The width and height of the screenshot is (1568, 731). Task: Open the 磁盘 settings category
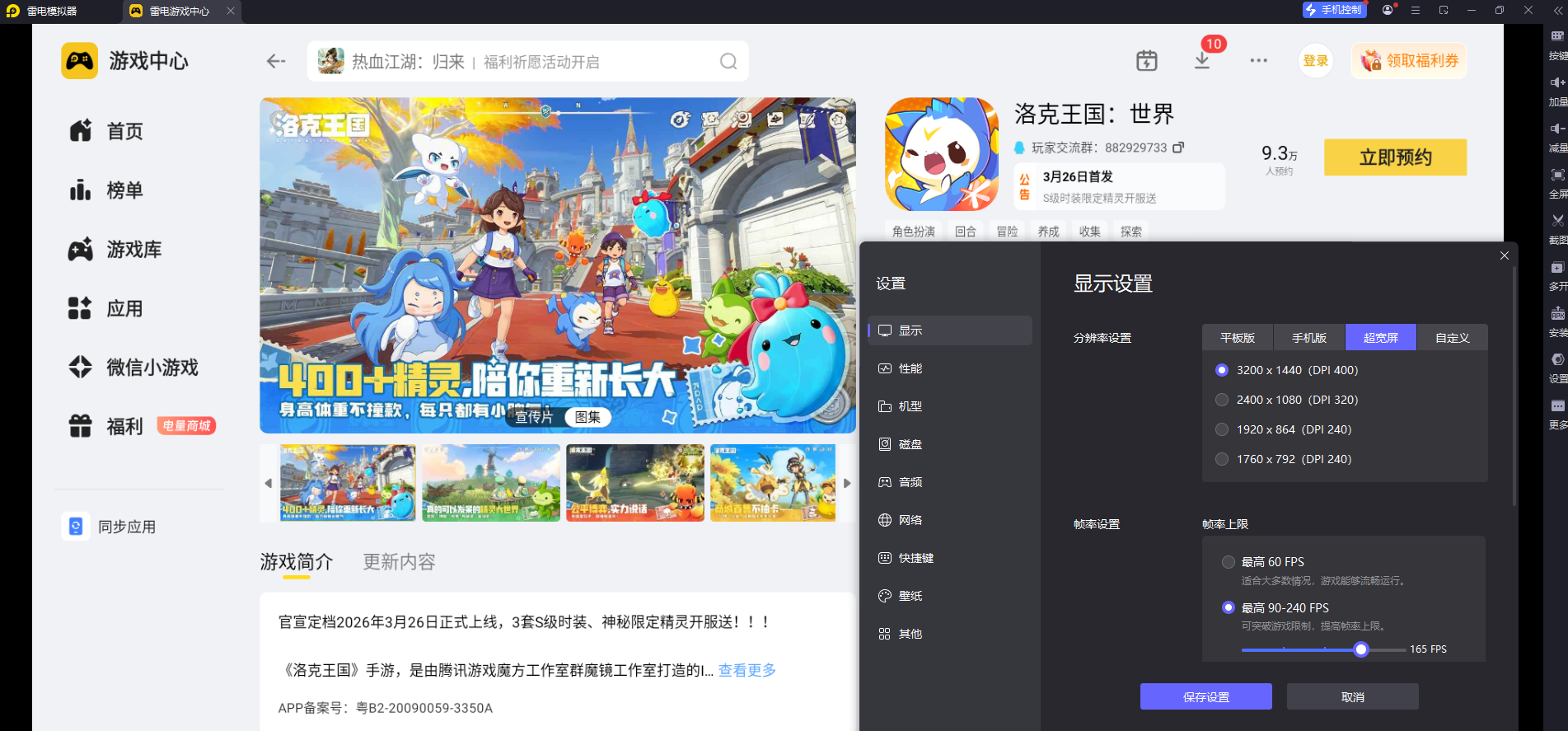950,444
